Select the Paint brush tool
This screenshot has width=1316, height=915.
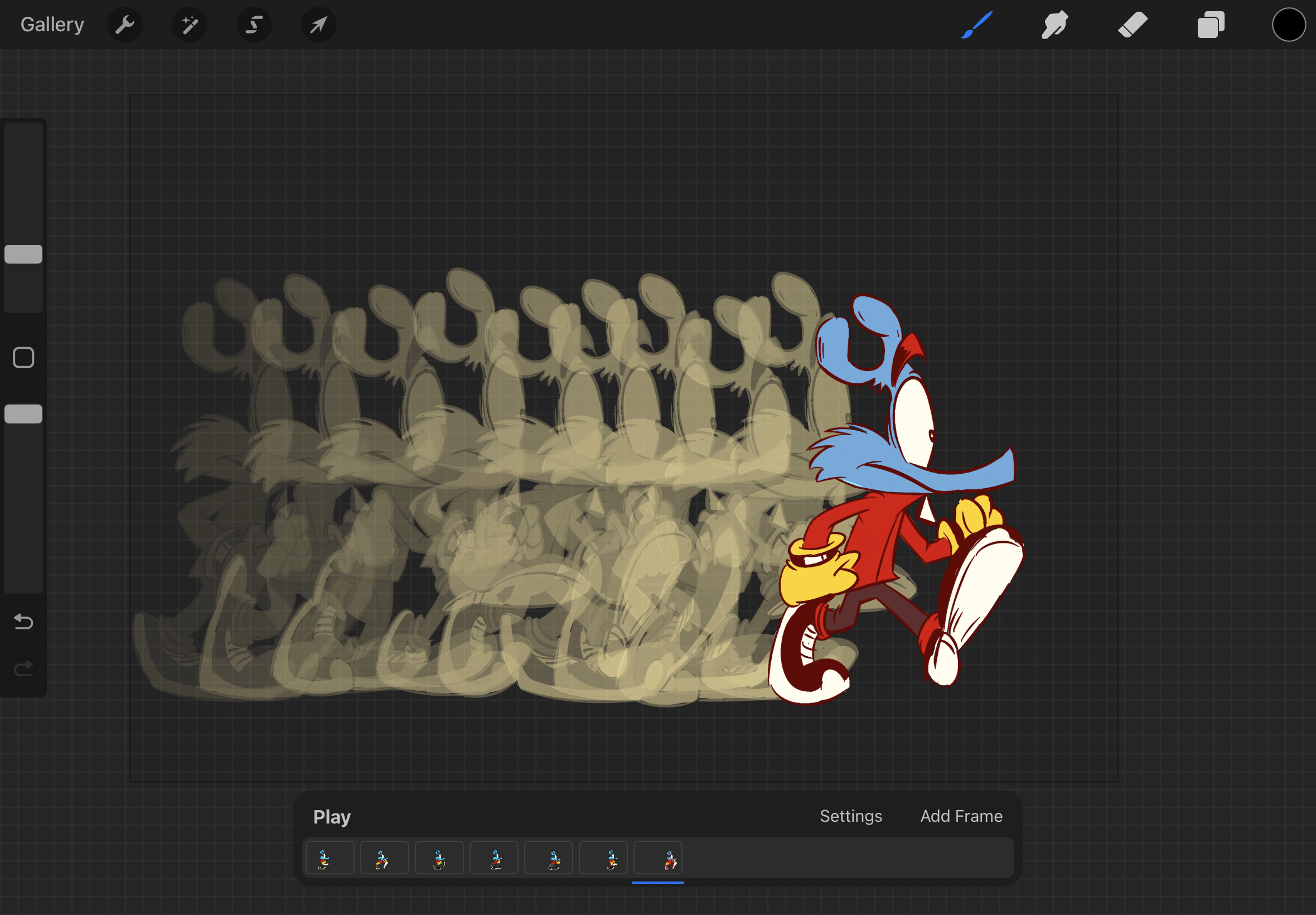coord(977,25)
